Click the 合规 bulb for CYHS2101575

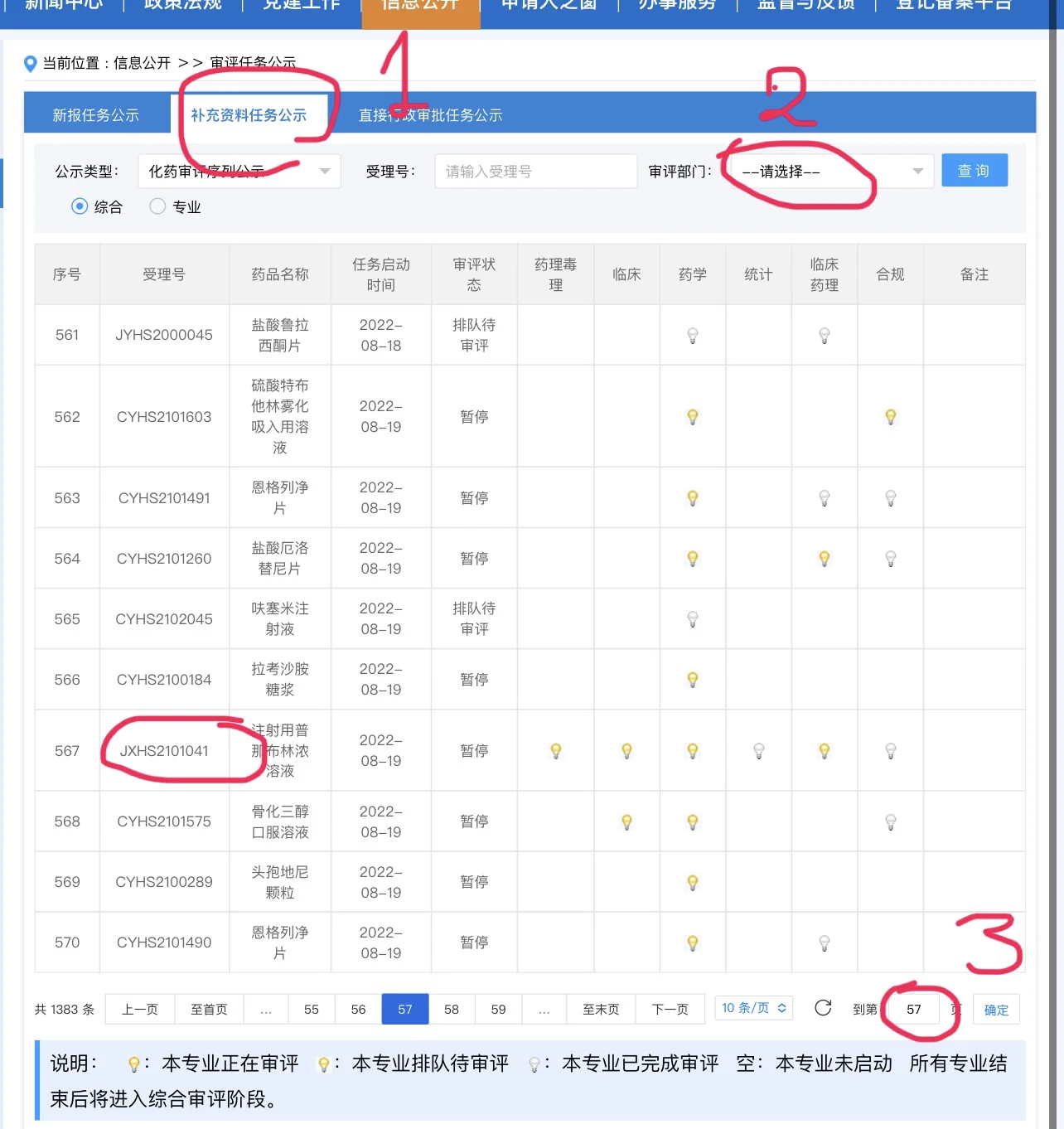tap(891, 822)
